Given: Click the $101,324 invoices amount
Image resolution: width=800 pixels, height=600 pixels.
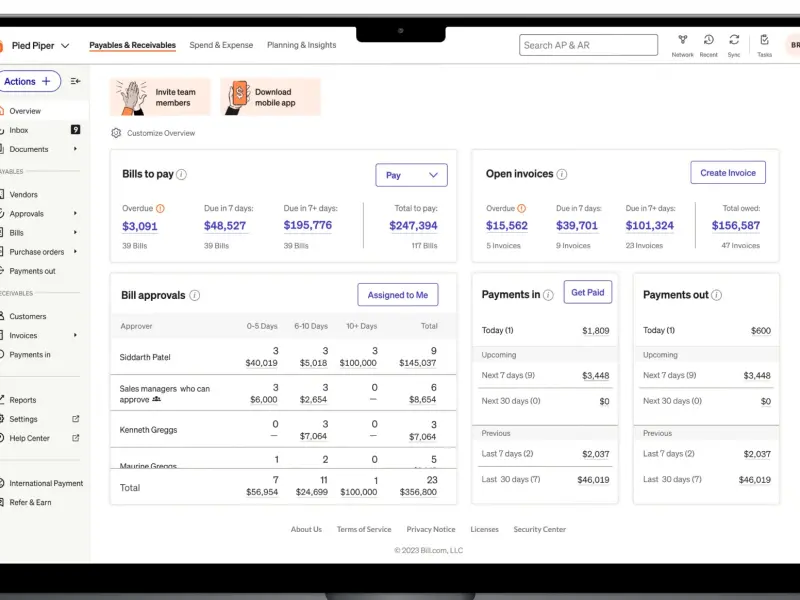Looking at the screenshot, I should coord(649,226).
